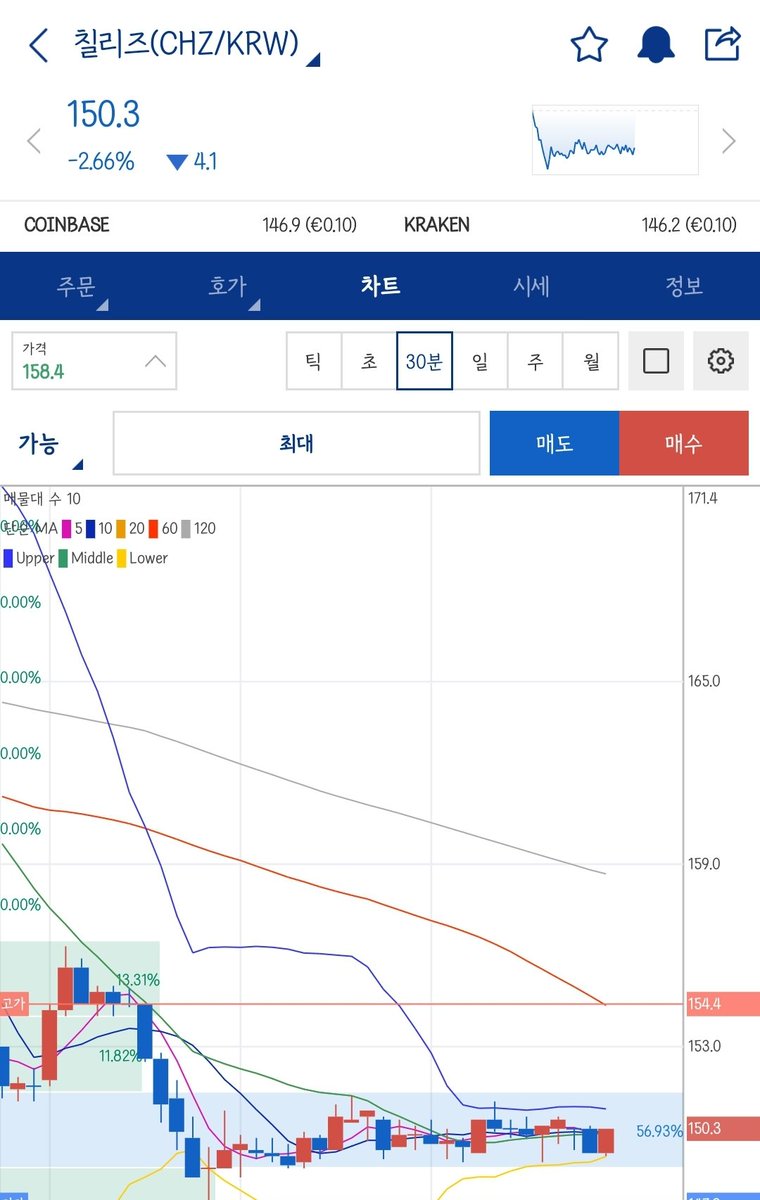Switch to the 호가 tab

228,286
